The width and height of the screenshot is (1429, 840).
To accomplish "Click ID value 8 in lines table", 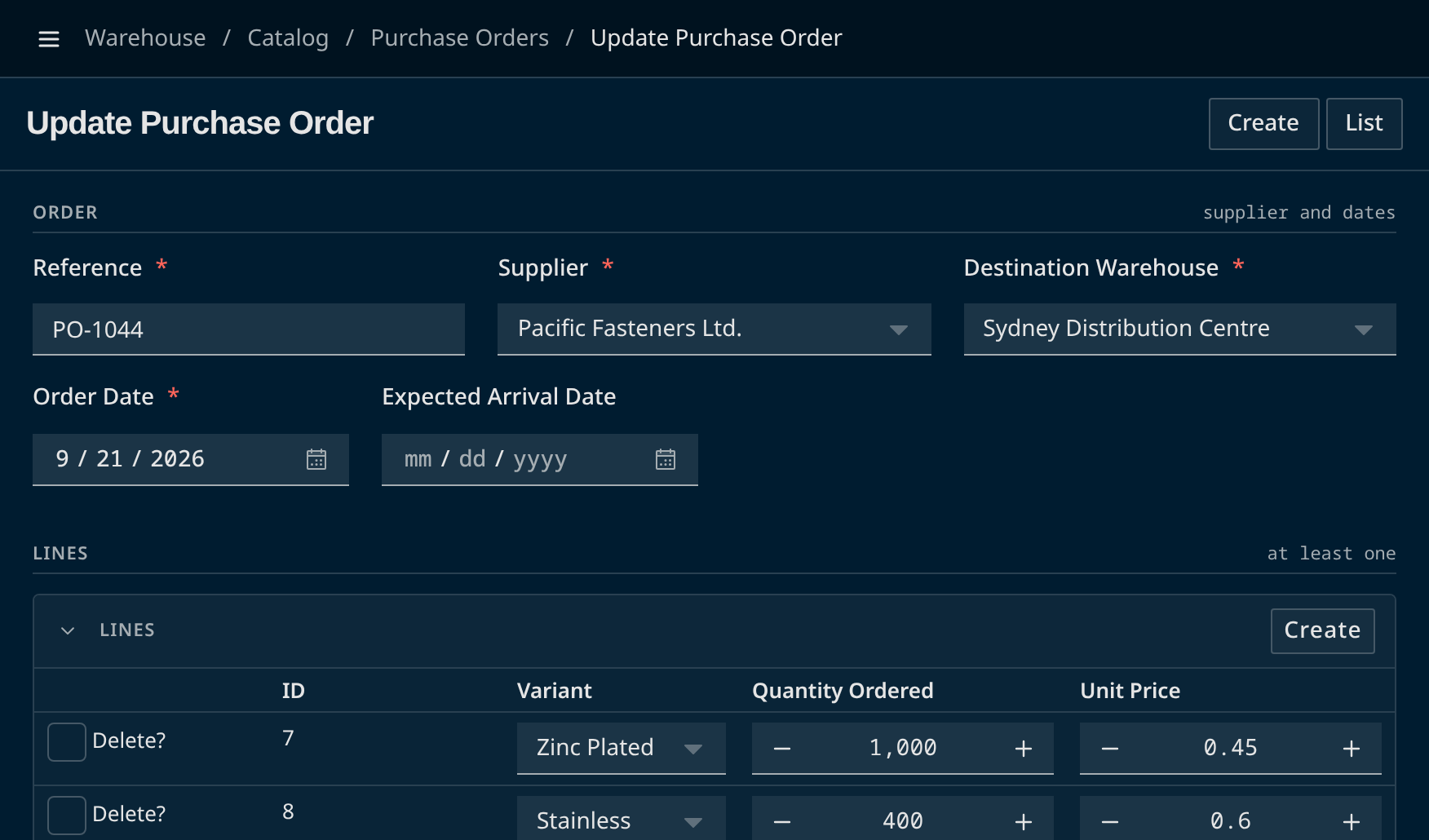I will point(288,811).
